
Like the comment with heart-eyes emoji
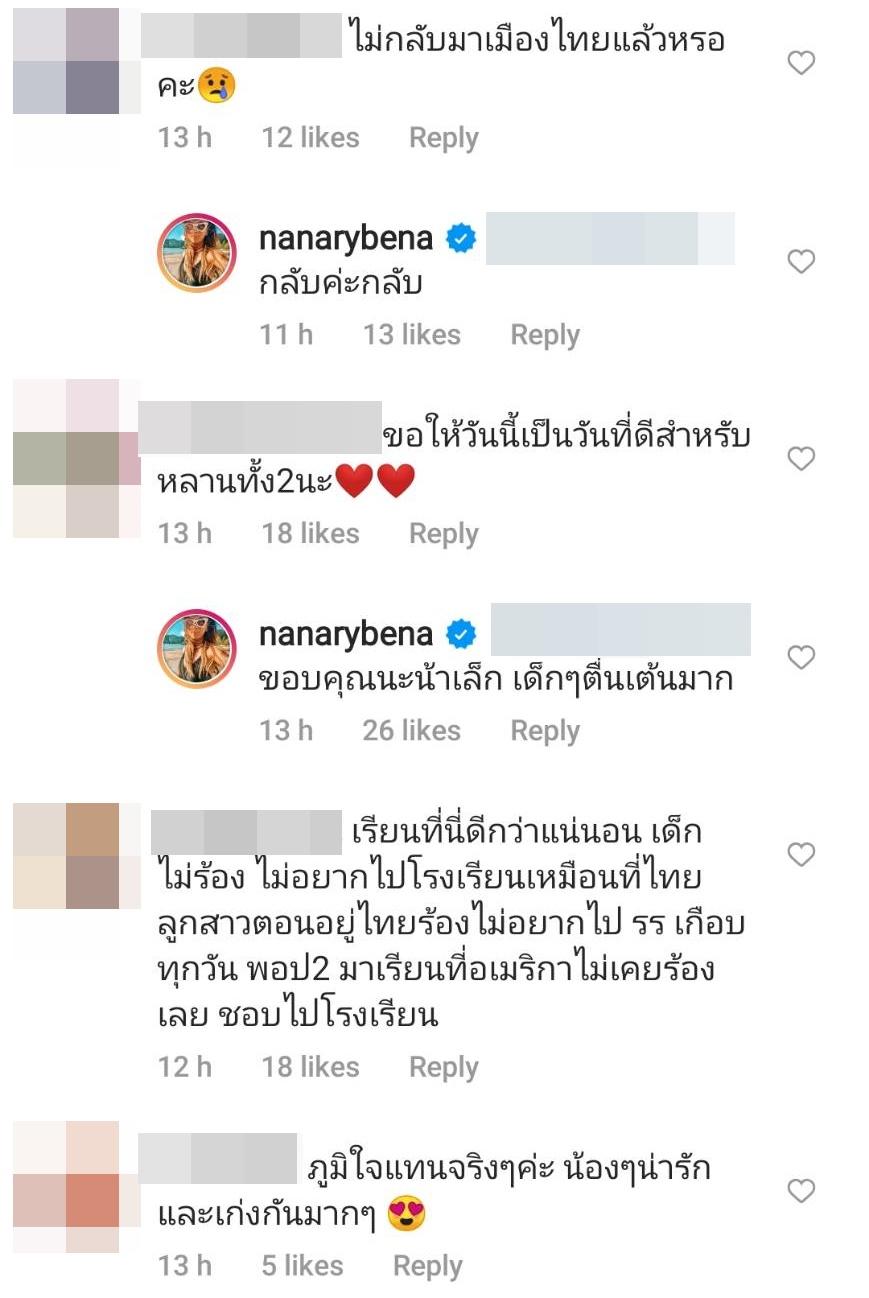point(801,1191)
